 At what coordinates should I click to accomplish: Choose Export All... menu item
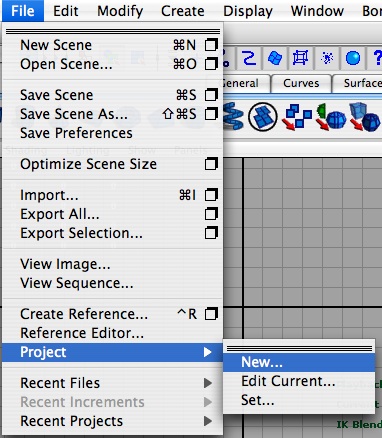113,214
